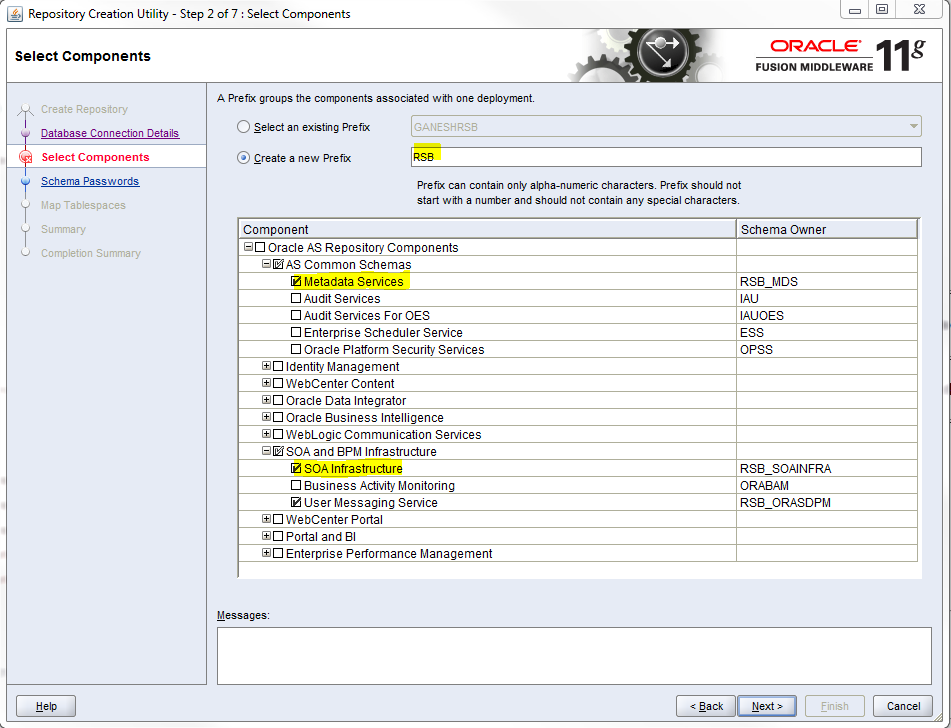Check the WebCenter Portal checkbox
This screenshot has width=951, height=728.
278,519
